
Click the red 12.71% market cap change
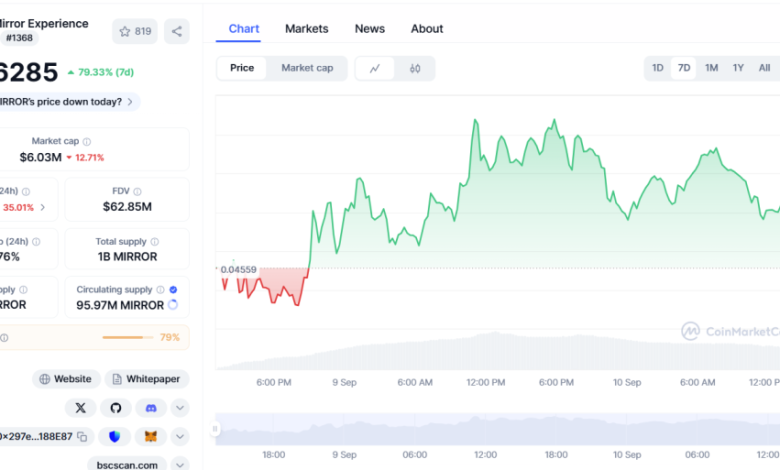pyautogui.click(x=85, y=158)
